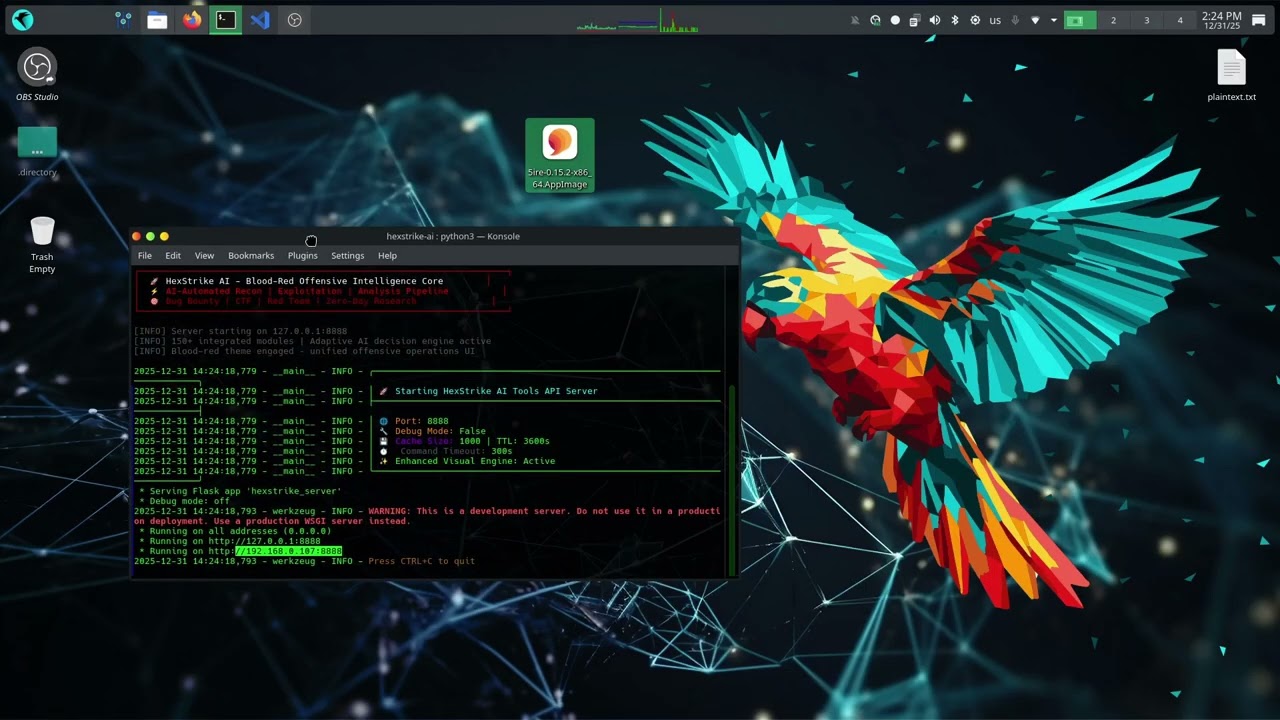Open the clock showing 2:24 PM
The width and height of the screenshot is (1280, 720).
tap(1222, 20)
